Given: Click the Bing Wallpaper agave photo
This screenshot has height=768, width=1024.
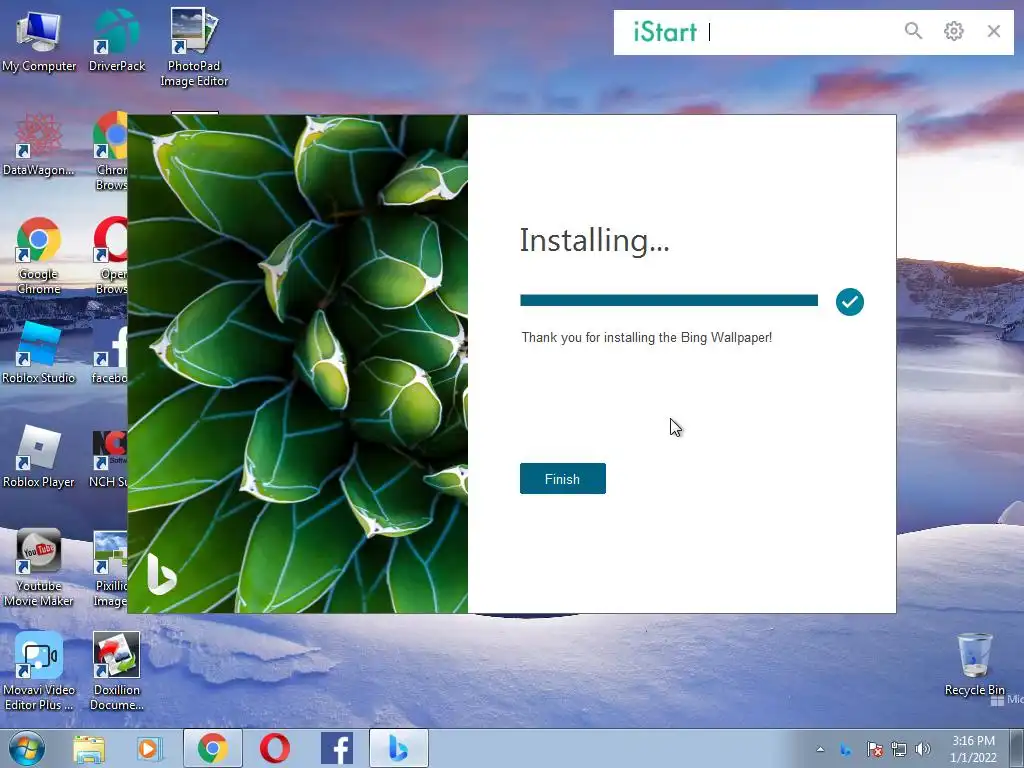Looking at the screenshot, I should (x=298, y=364).
